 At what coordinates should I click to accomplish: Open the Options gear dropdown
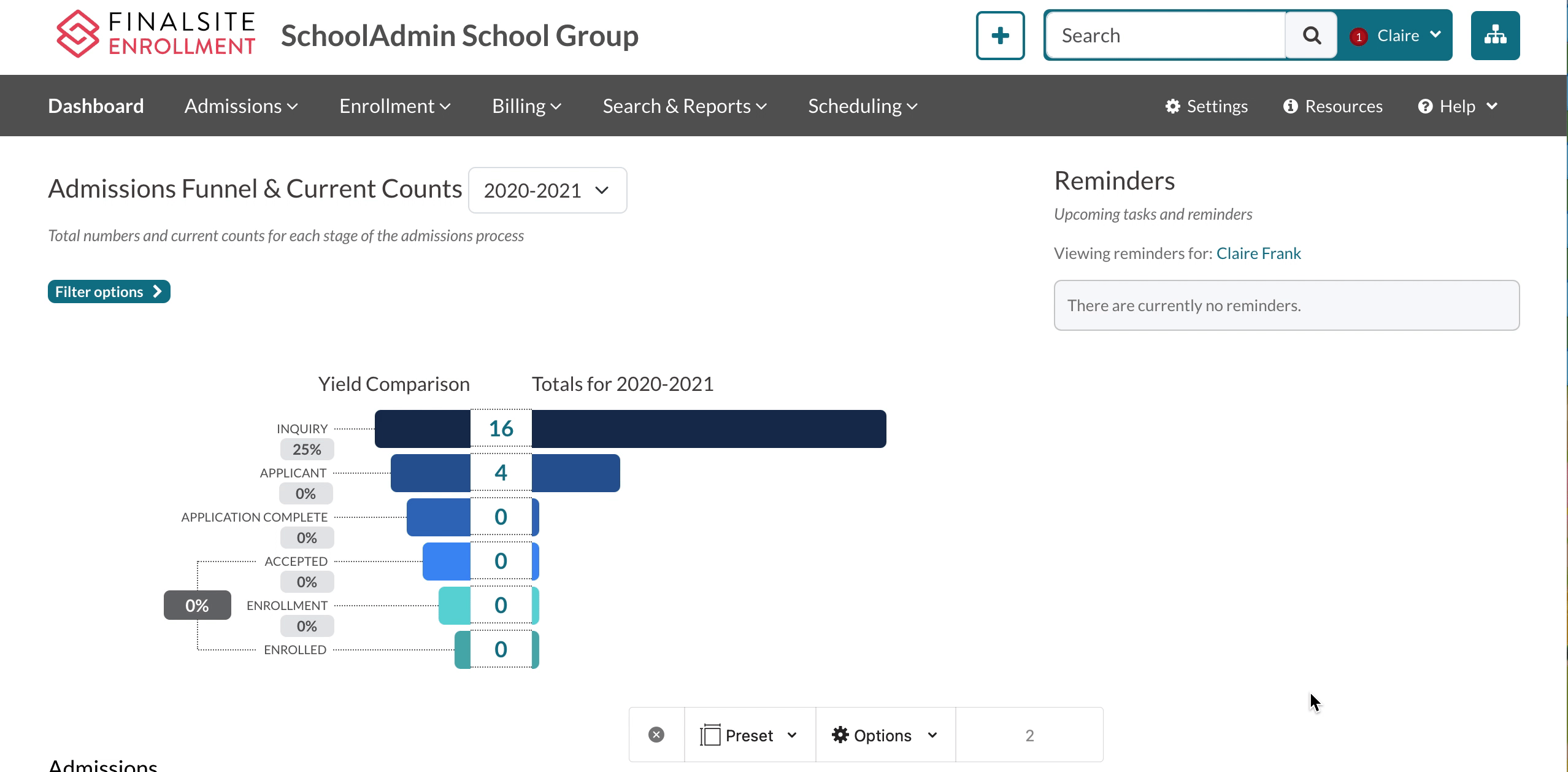(884, 735)
